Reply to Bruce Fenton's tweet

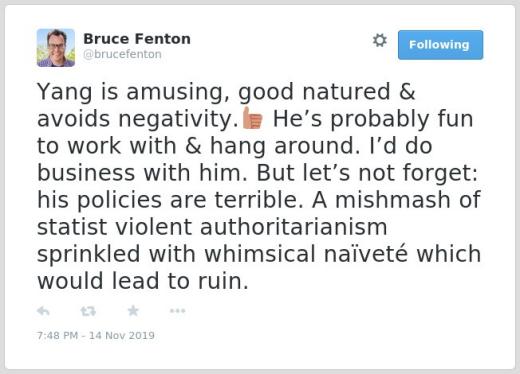(x=43, y=311)
